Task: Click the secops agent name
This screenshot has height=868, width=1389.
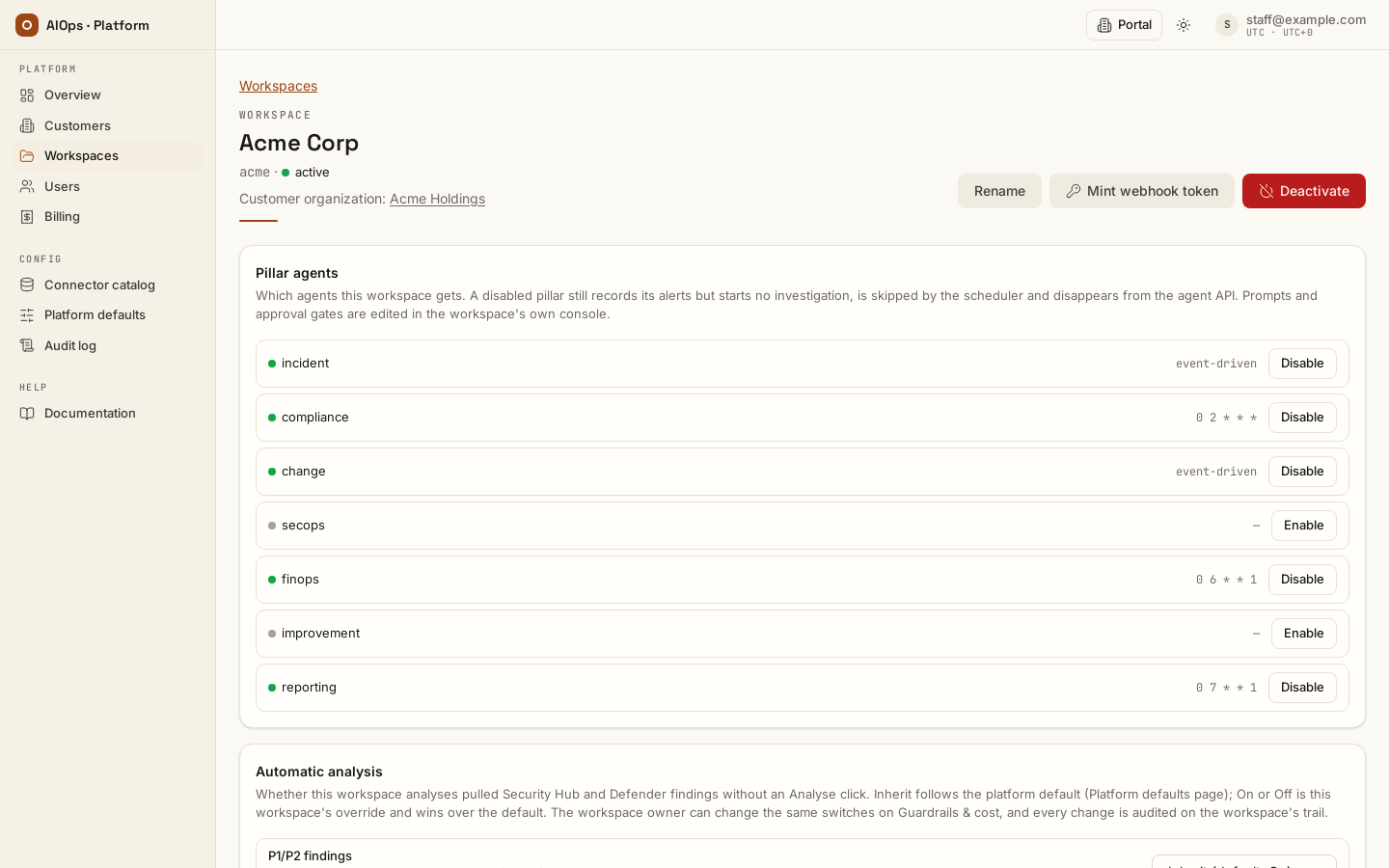Action: (x=303, y=526)
